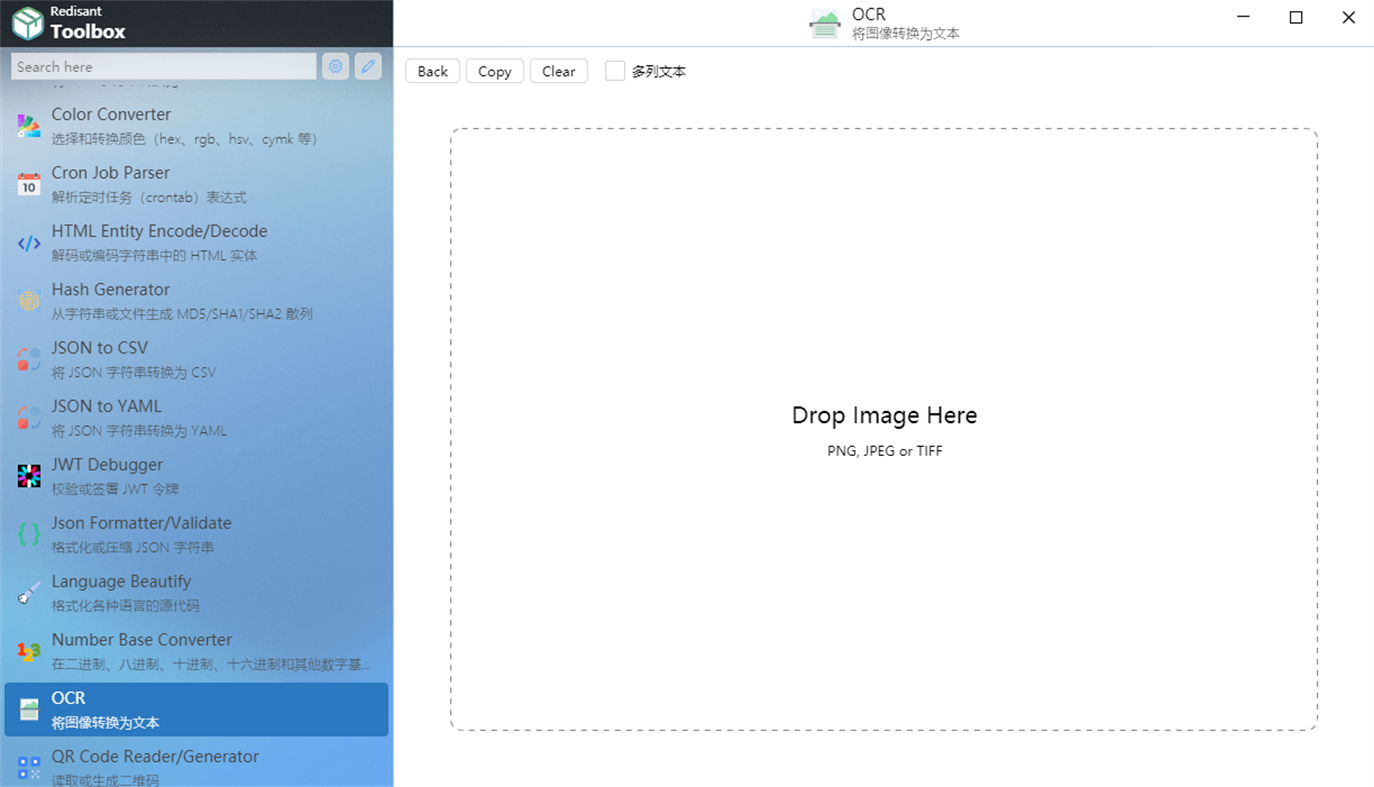Select the Json Formatter/Validate braces icon
The height and width of the screenshot is (787, 1374).
tap(29, 535)
